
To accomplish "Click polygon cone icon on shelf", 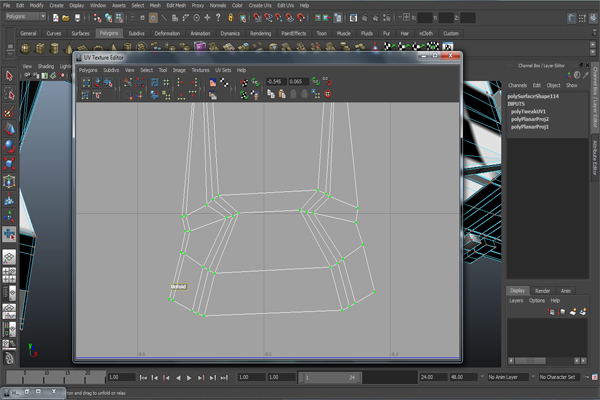I will [69, 49].
